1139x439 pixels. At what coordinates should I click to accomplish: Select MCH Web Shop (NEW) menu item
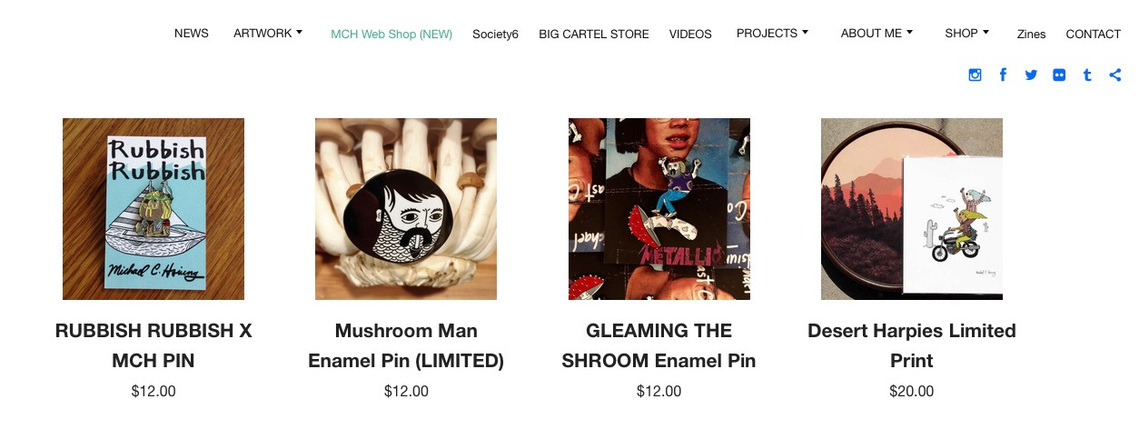click(392, 34)
